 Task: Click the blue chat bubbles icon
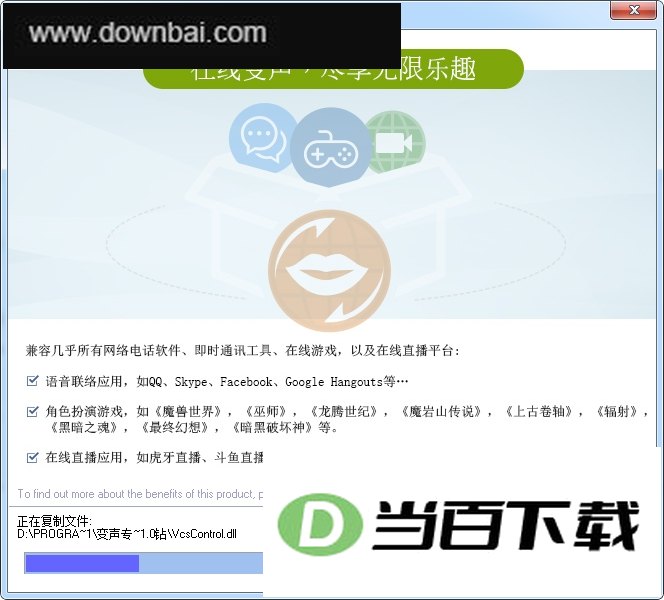point(261,138)
